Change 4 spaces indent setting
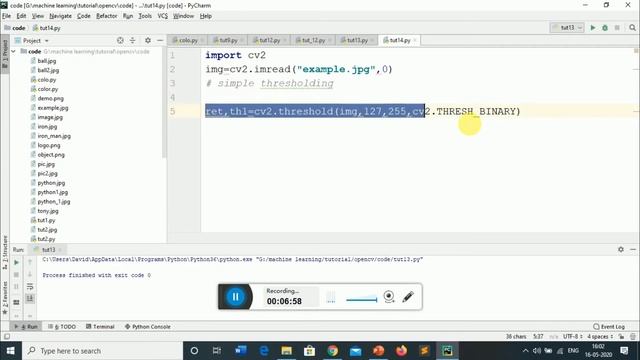This screenshot has width=640, height=360. (x=600, y=337)
